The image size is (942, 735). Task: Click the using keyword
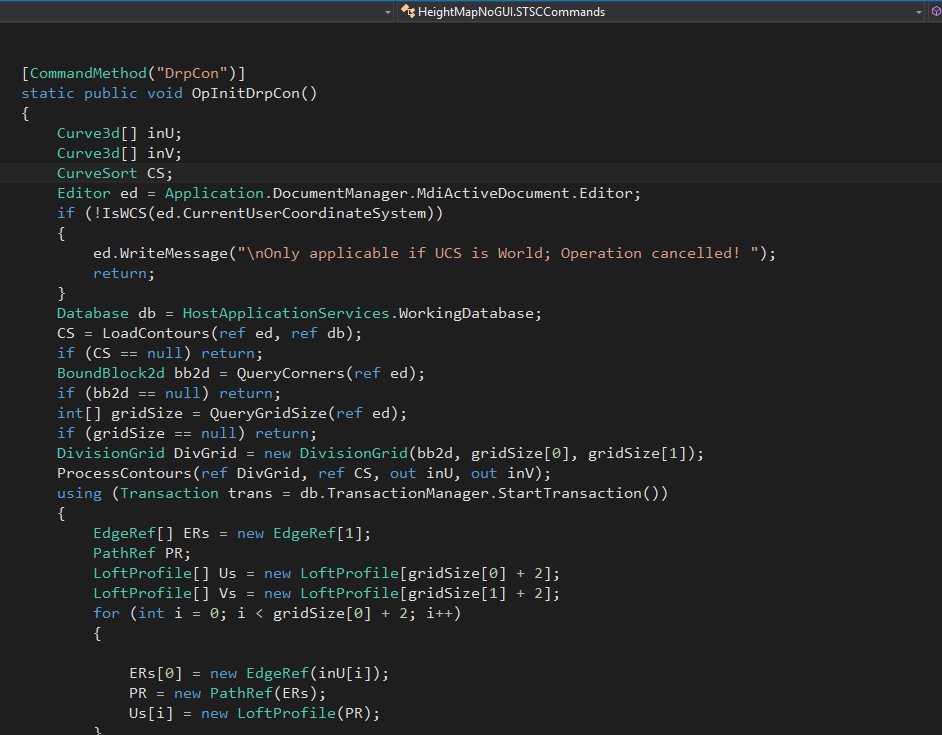79,493
